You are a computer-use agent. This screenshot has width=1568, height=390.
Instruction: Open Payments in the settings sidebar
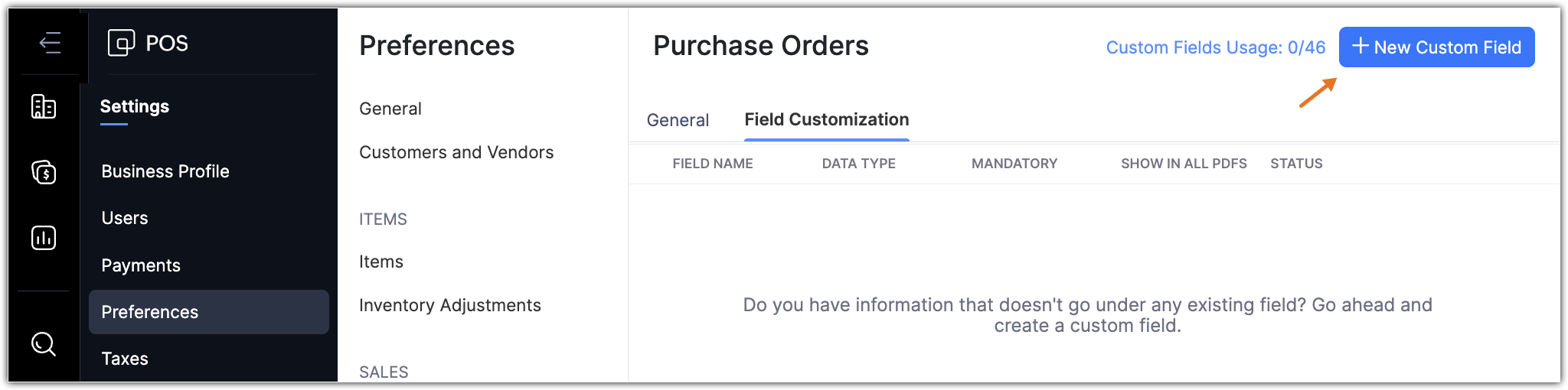coord(141,265)
